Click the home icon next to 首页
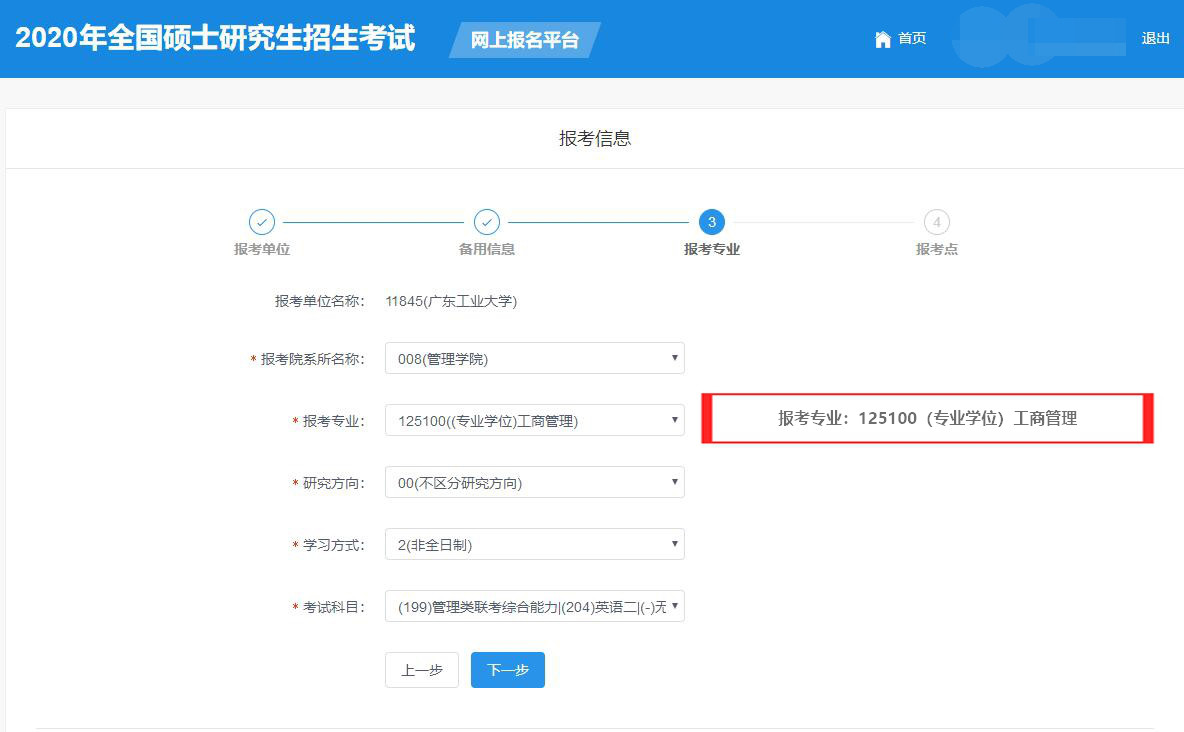 [x=881, y=38]
